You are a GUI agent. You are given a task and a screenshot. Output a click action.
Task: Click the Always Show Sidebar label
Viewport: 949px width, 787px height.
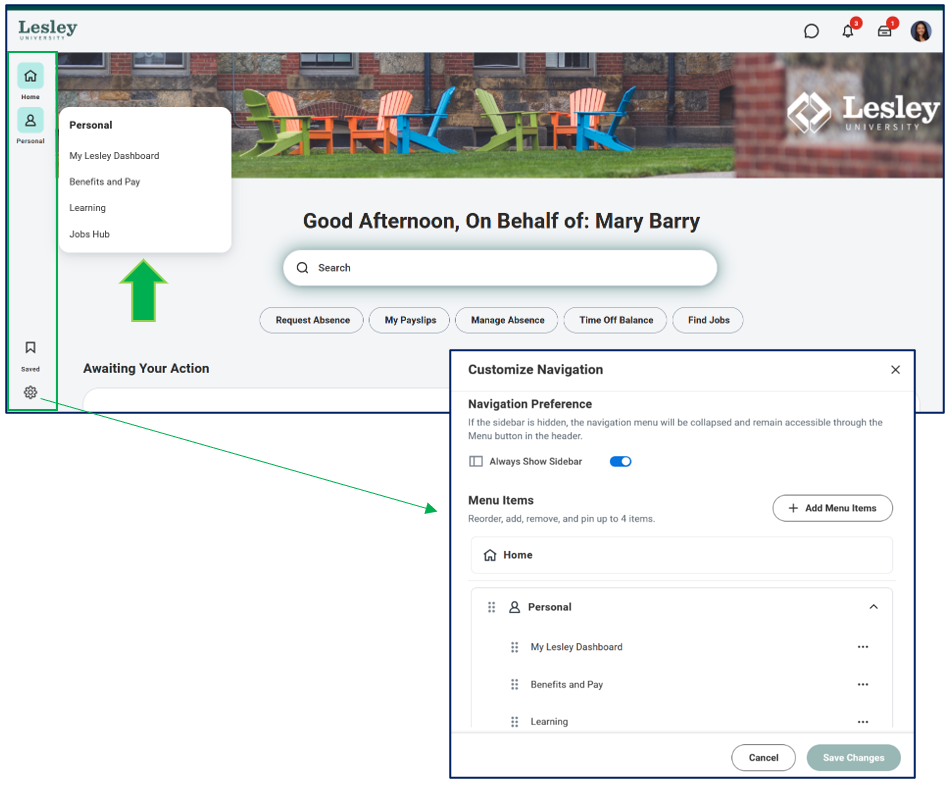click(x=536, y=461)
